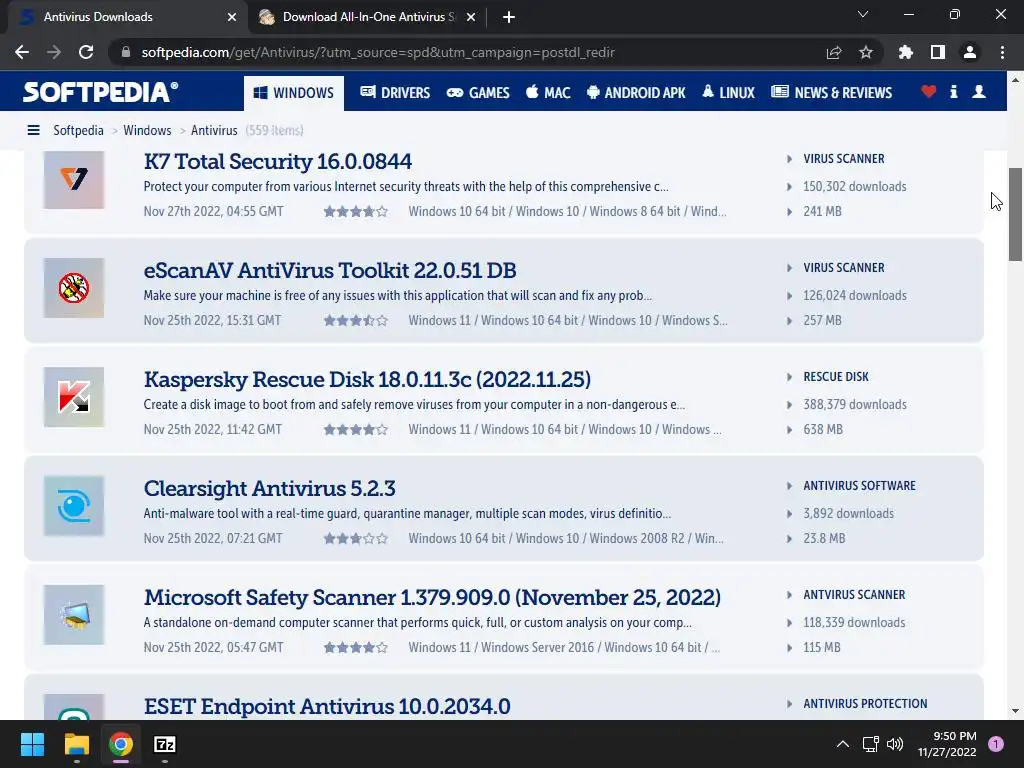Open a new browser tab

pyautogui.click(x=509, y=17)
